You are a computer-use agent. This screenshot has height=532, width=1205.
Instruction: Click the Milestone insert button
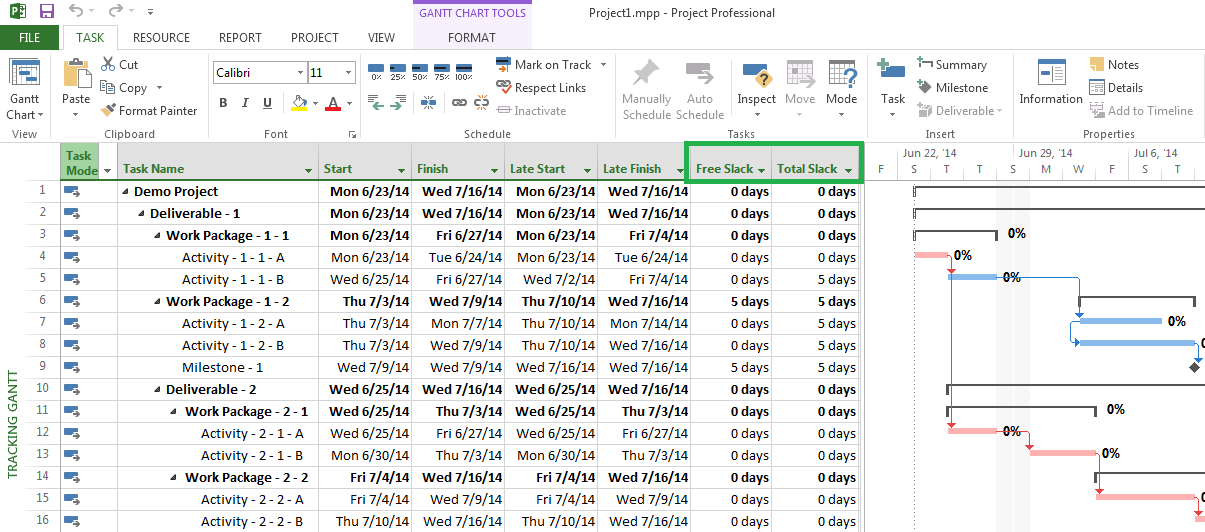pyautogui.click(x=952, y=88)
